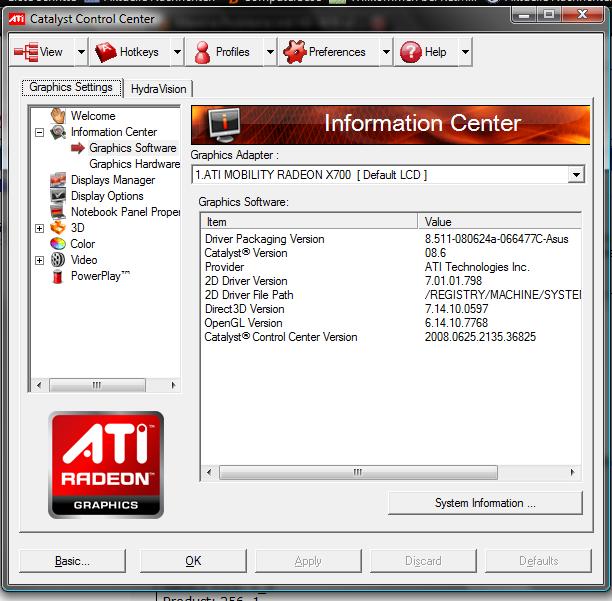
Task: Click value 6.14.10.7768
Action: [456, 323]
